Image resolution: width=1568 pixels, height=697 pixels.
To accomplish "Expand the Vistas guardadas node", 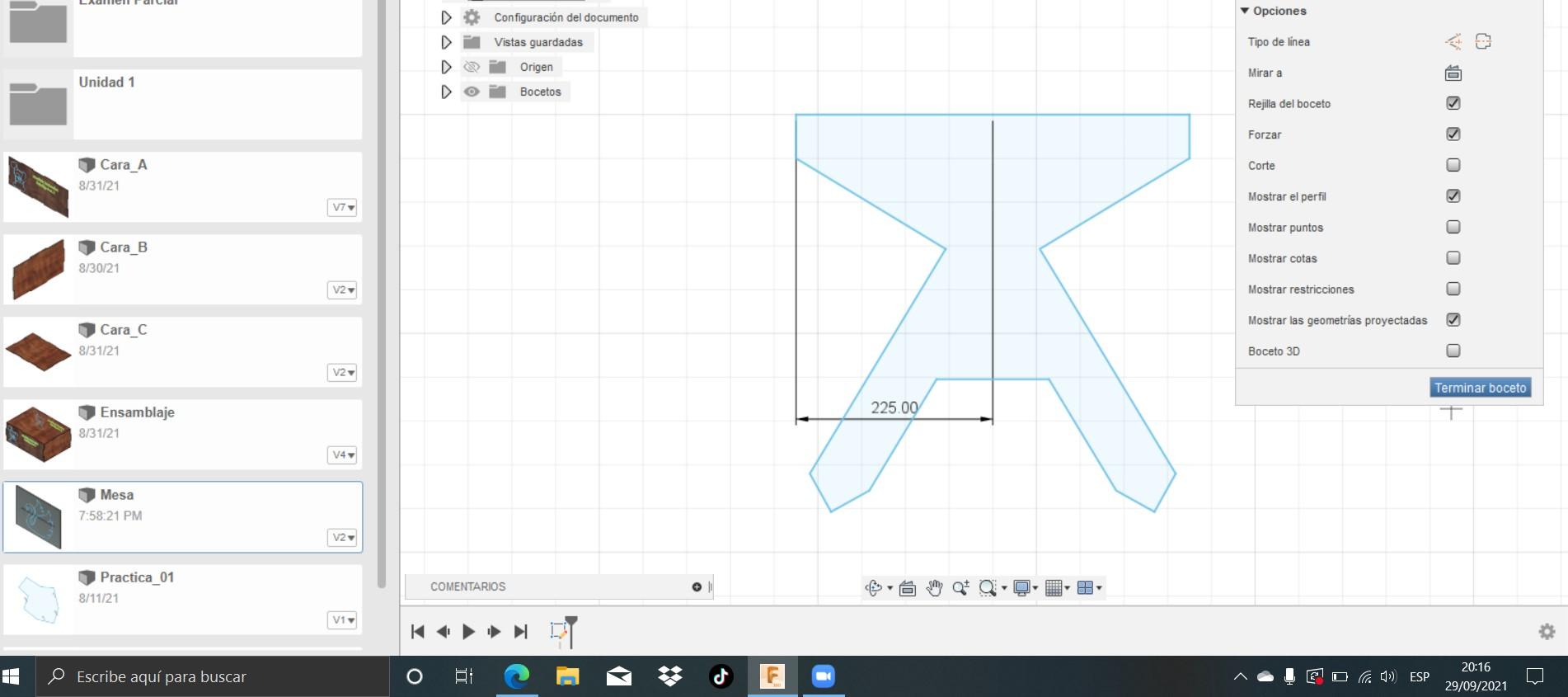I will pos(446,42).
